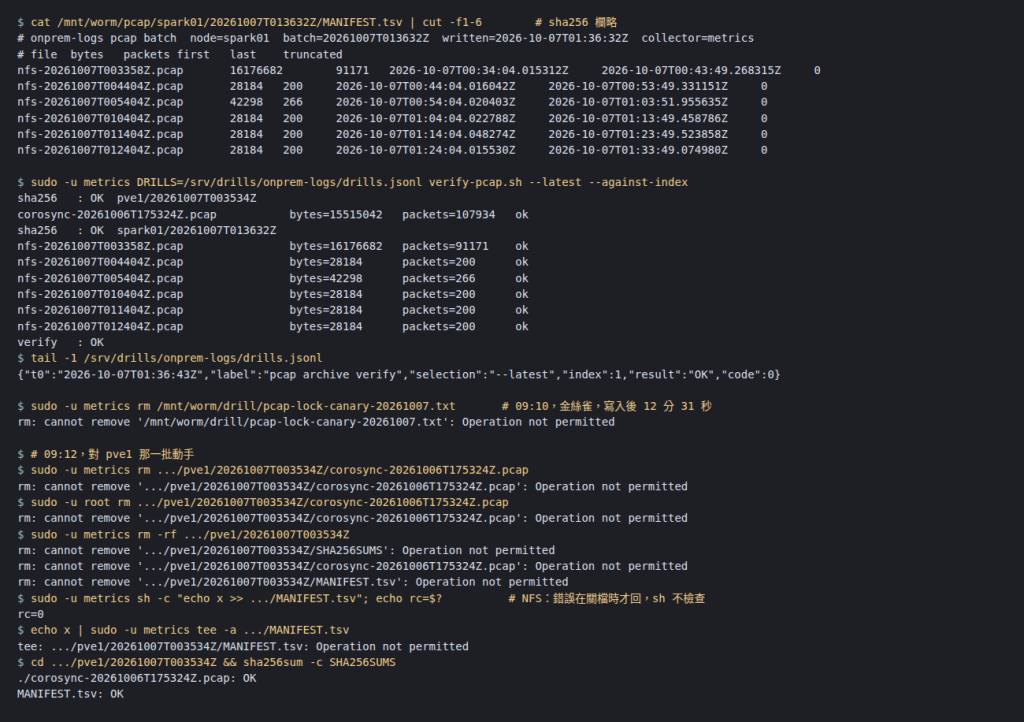
Task: Click the canary 'rm: cannot remove' error line
Action: [x=316, y=422]
